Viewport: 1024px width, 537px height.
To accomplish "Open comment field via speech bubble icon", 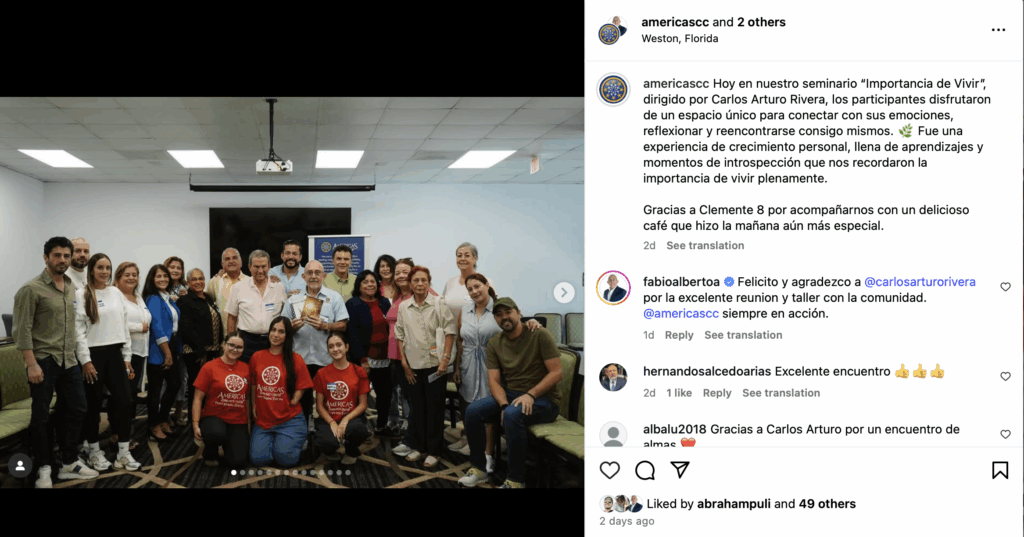I will pos(645,470).
